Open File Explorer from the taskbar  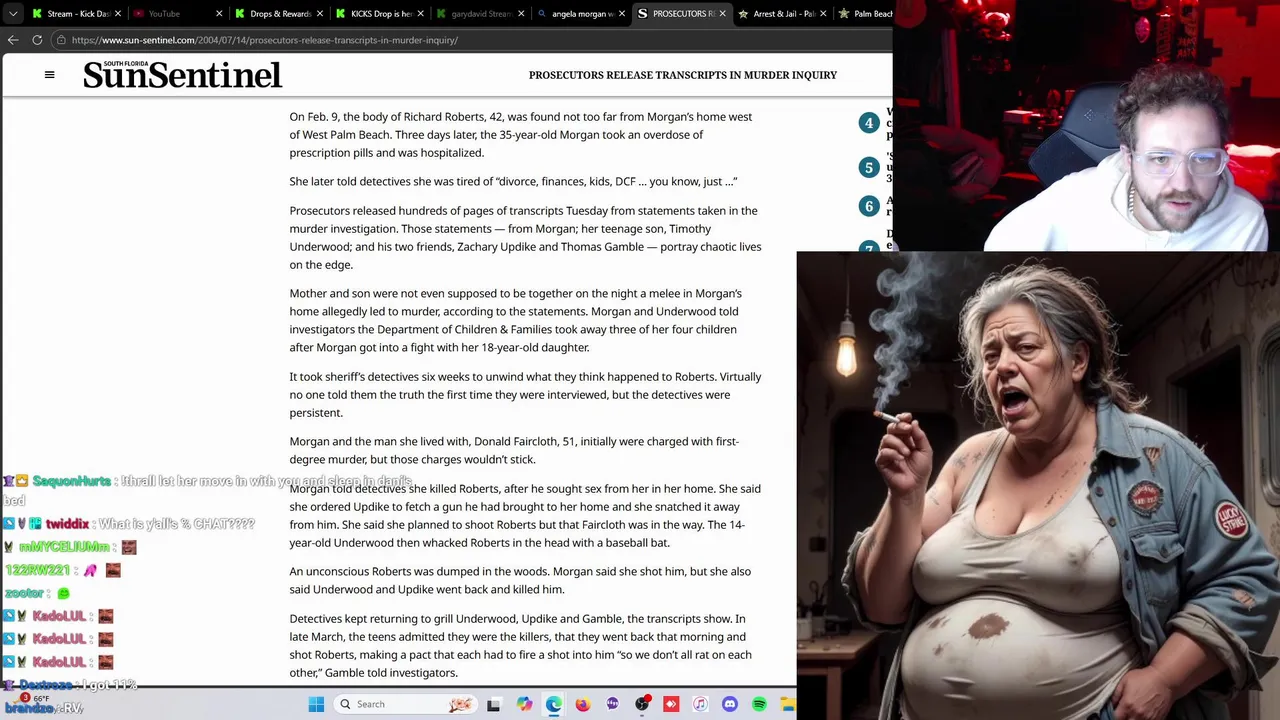[788, 704]
